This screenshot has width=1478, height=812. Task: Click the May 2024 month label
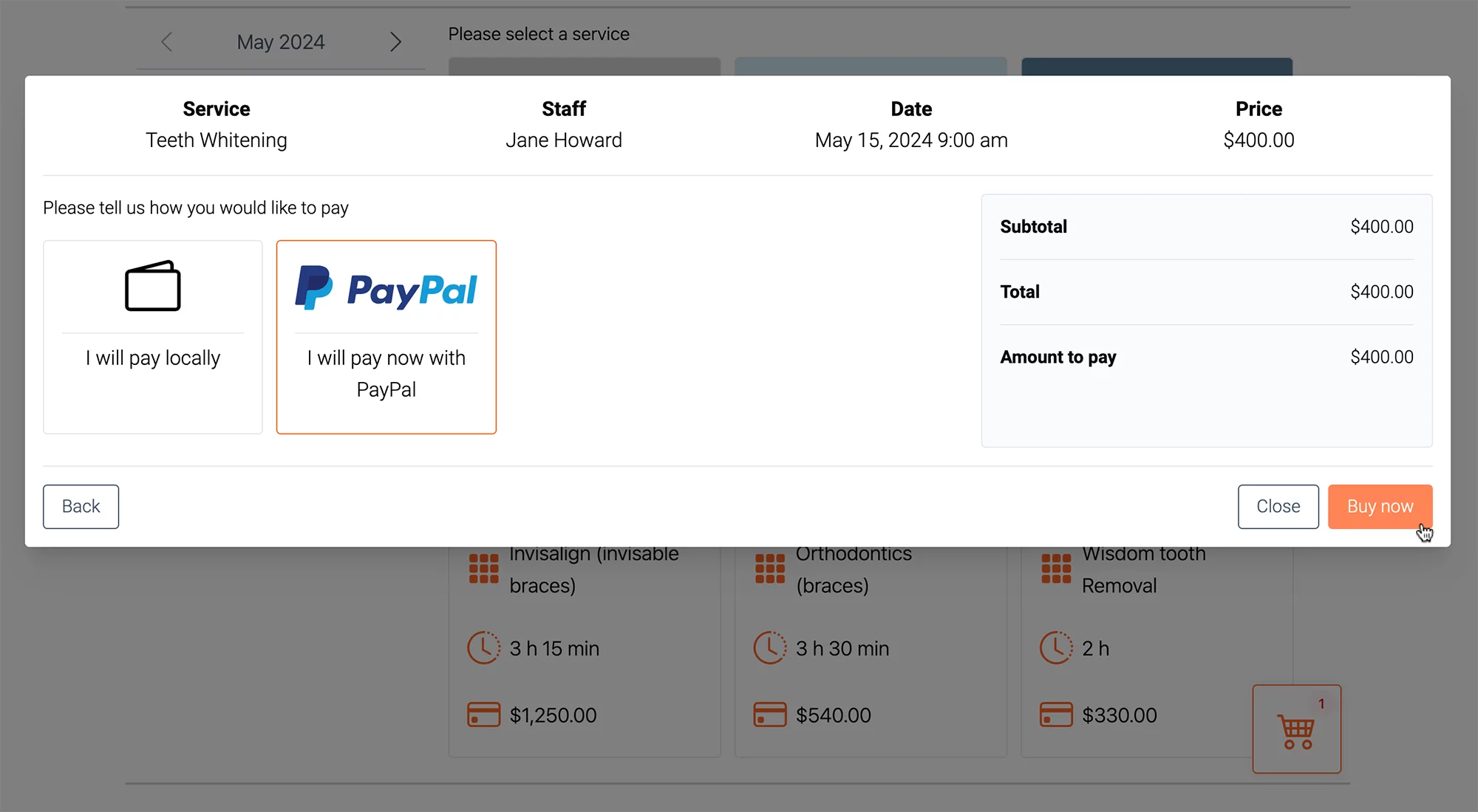pyautogui.click(x=281, y=42)
